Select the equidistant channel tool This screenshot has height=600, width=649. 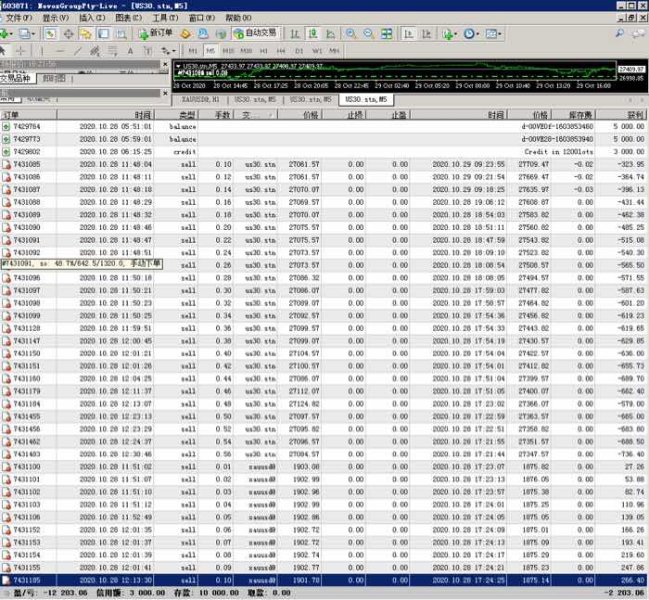(x=95, y=50)
